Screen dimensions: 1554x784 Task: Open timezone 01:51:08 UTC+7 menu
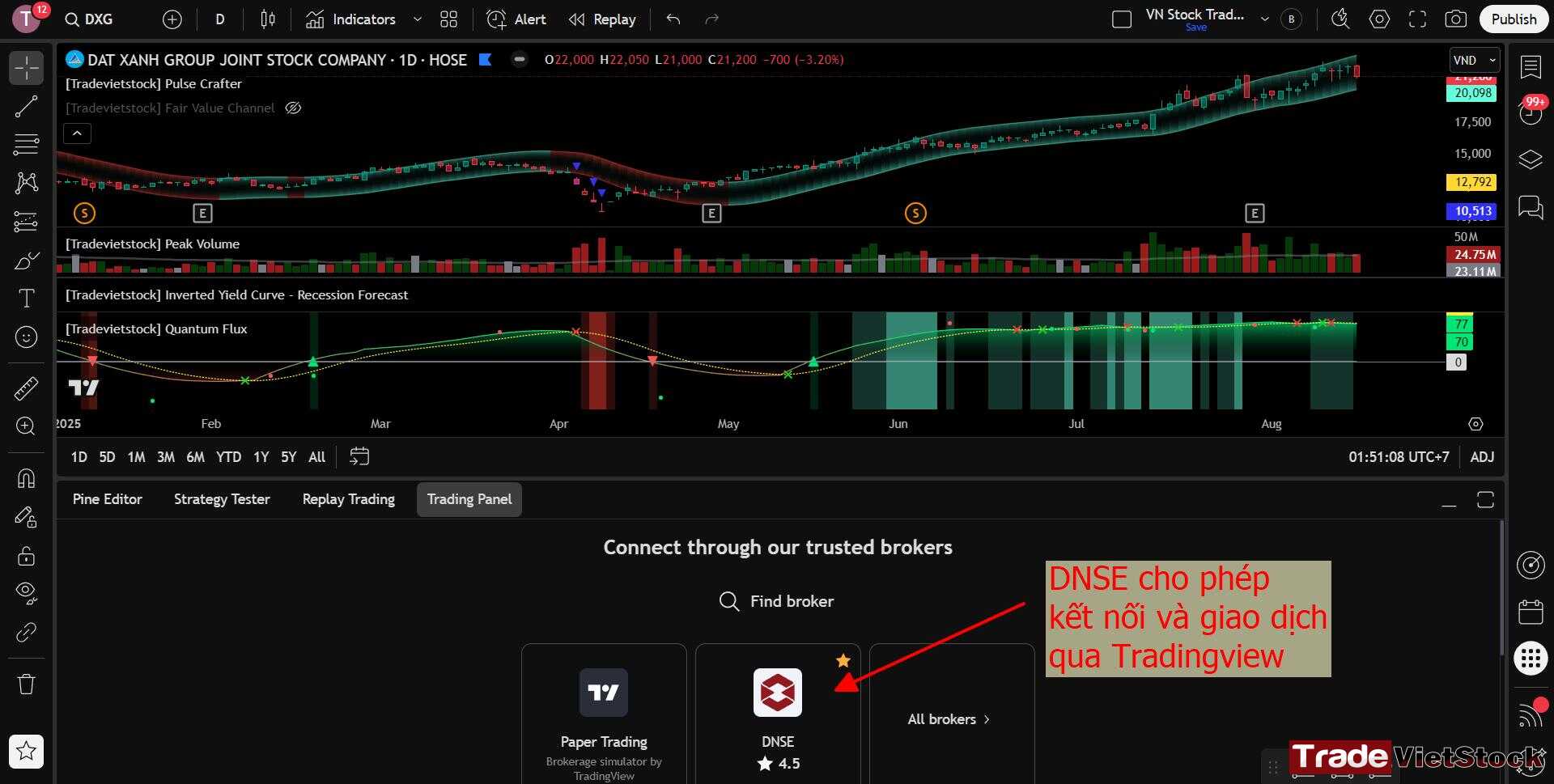[1399, 457]
